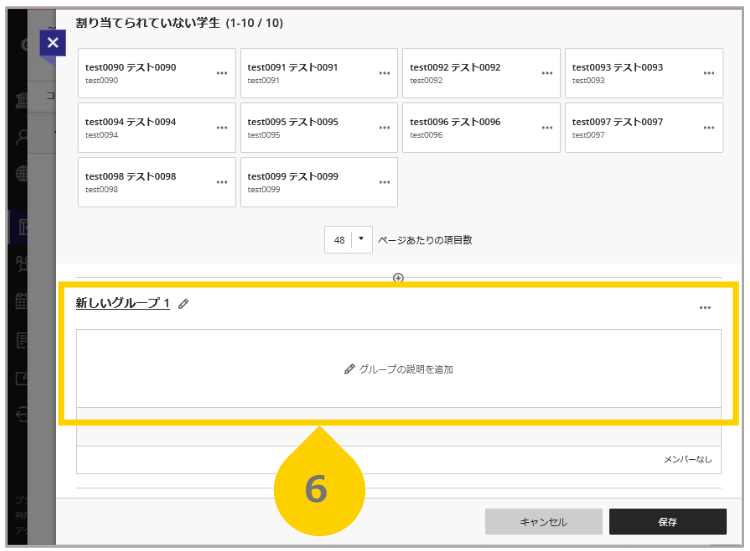This screenshot has width=750, height=551.
Task: Open options menu for test0091 student card
Action: click(x=385, y=73)
